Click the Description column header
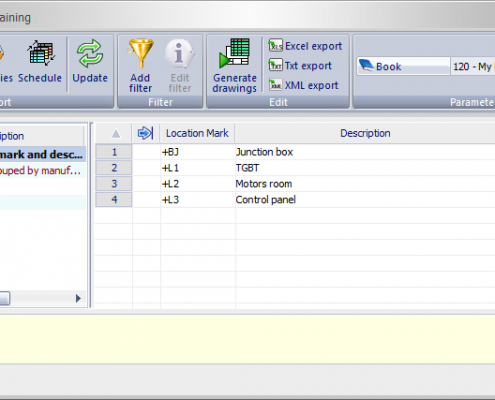 click(365, 133)
